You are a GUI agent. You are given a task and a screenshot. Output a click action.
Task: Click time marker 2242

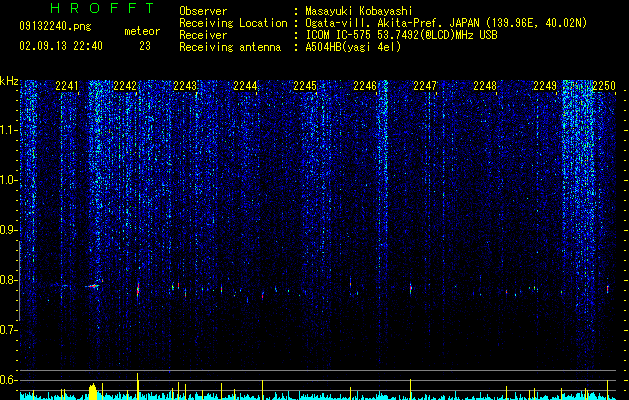pos(125,85)
